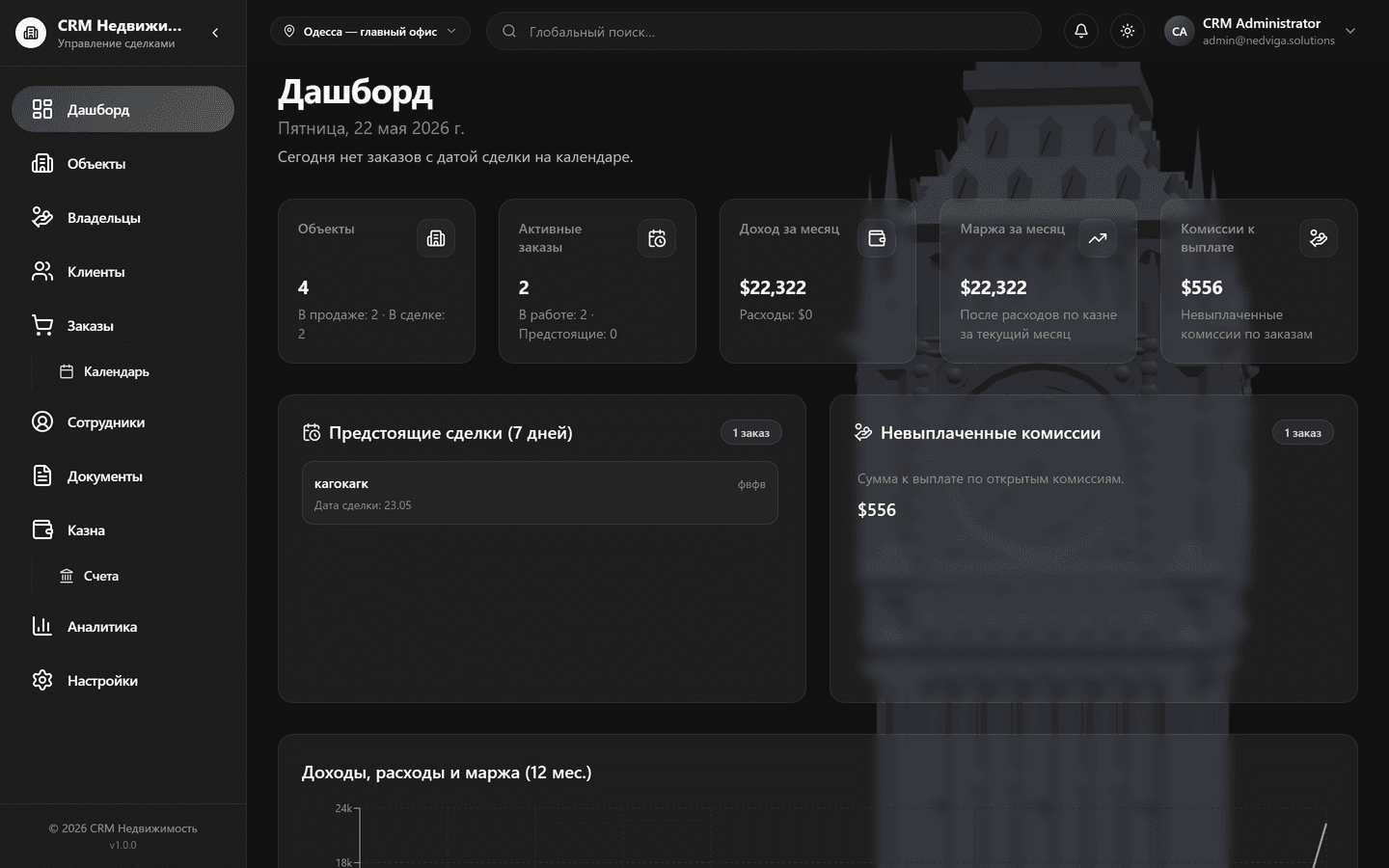Click the $22,322 value in Маржа за месяц

(x=994, y=287)
